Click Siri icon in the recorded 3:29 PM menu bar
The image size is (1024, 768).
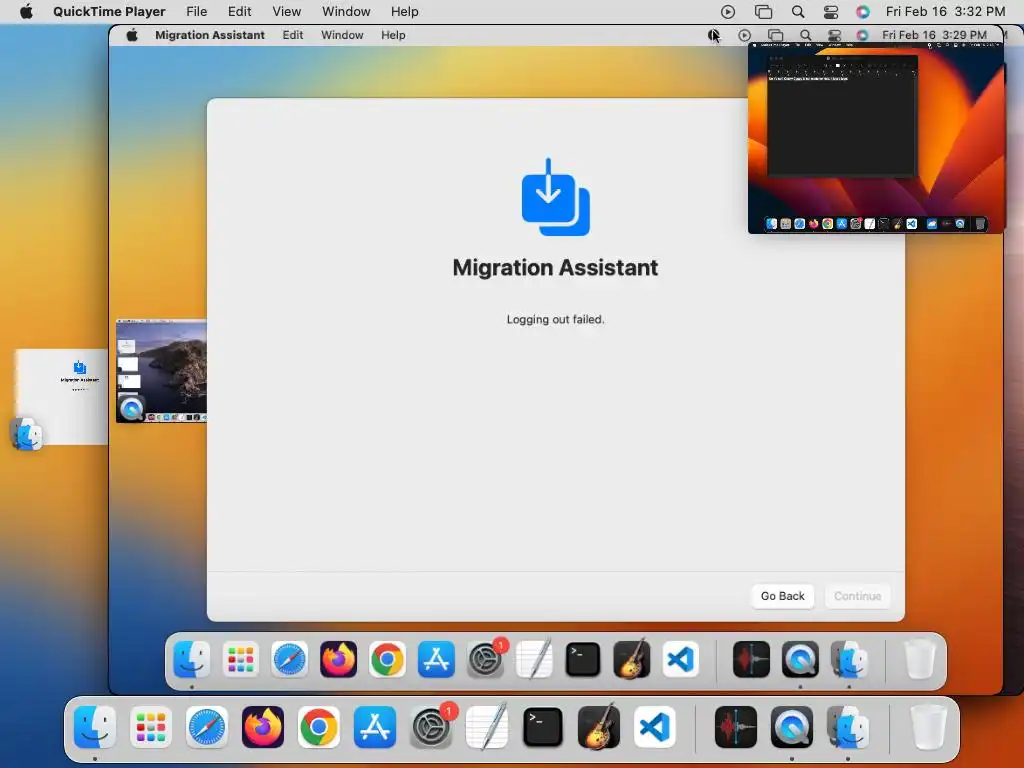pyautogui.click(x=862, y=35)
